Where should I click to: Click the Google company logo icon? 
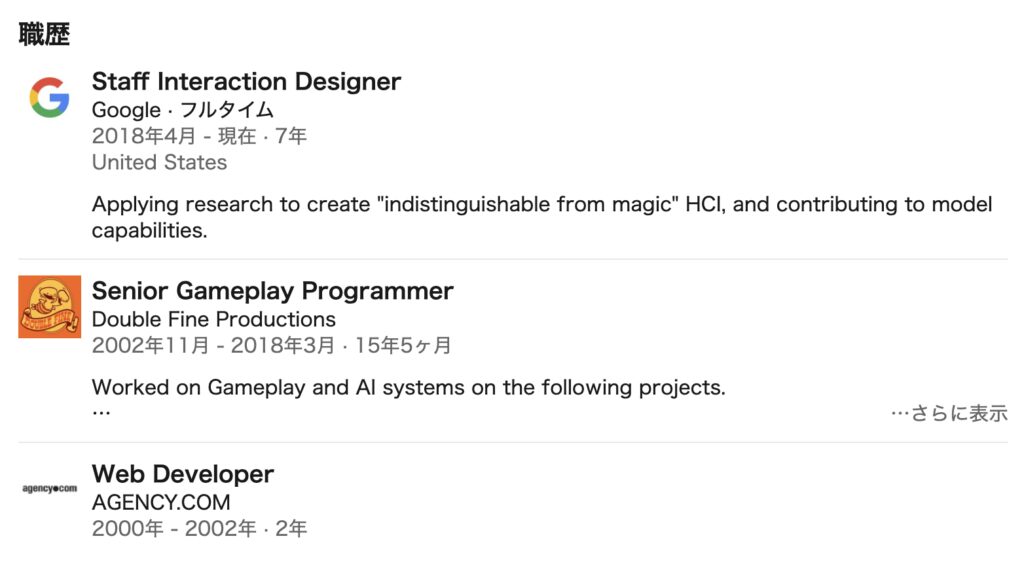point(50,97)
